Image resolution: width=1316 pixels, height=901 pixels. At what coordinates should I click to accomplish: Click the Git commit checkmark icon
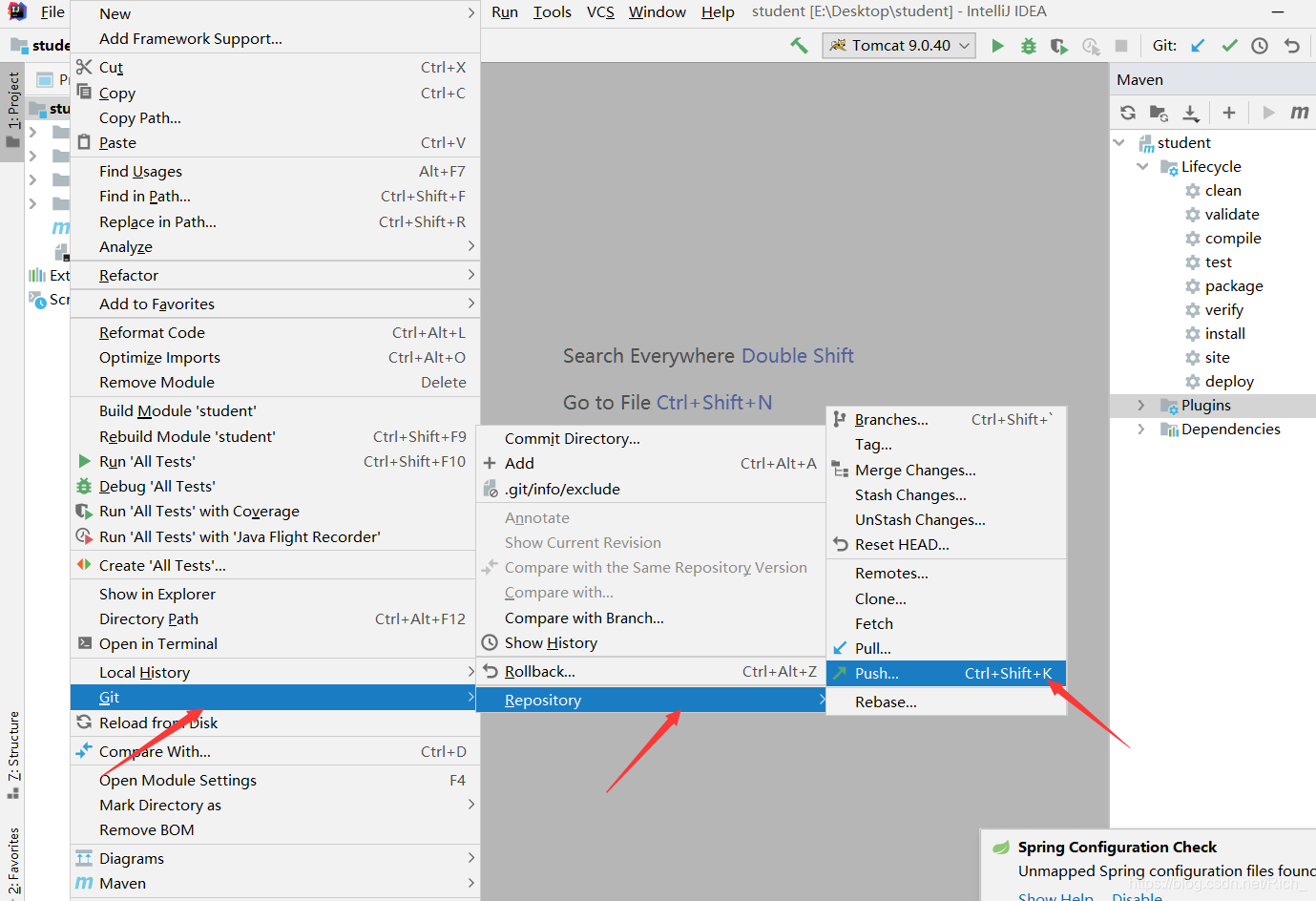click(1229, 46)
